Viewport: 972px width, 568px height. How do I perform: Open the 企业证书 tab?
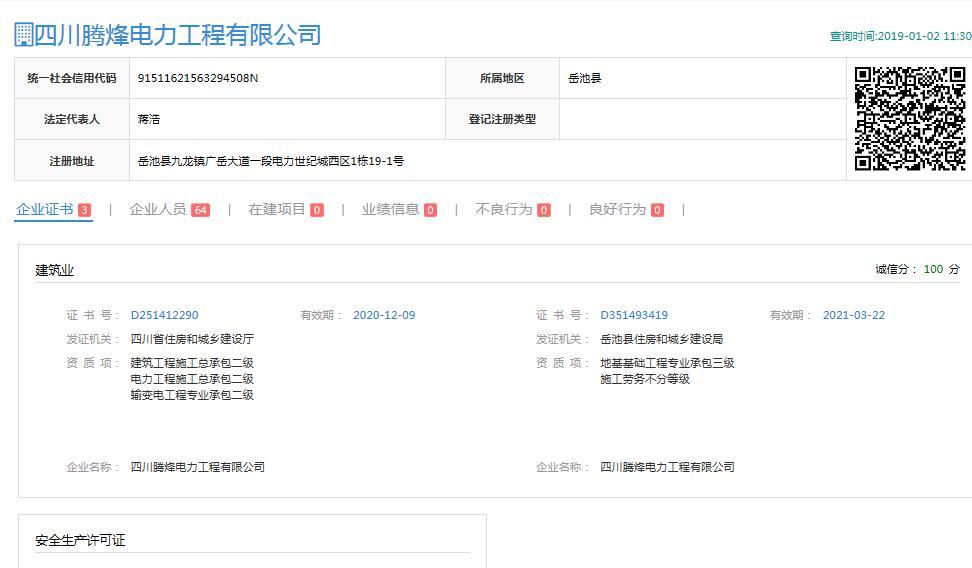[x=45, y=209]
